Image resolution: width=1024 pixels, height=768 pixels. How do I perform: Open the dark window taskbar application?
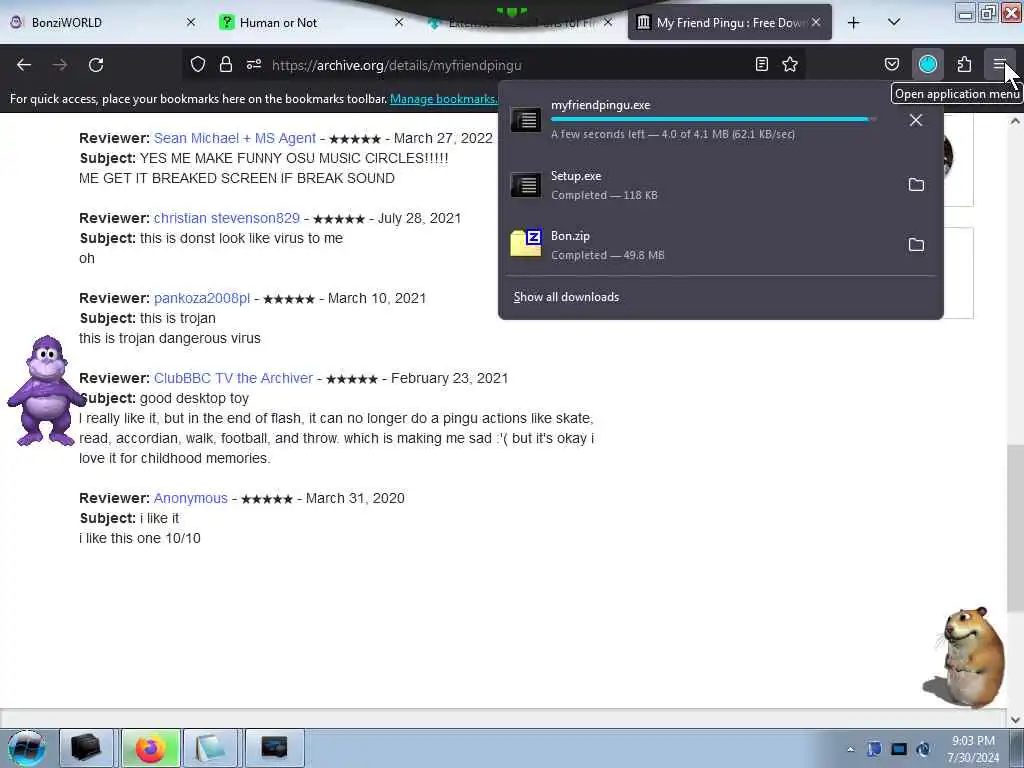coord(274,748)
